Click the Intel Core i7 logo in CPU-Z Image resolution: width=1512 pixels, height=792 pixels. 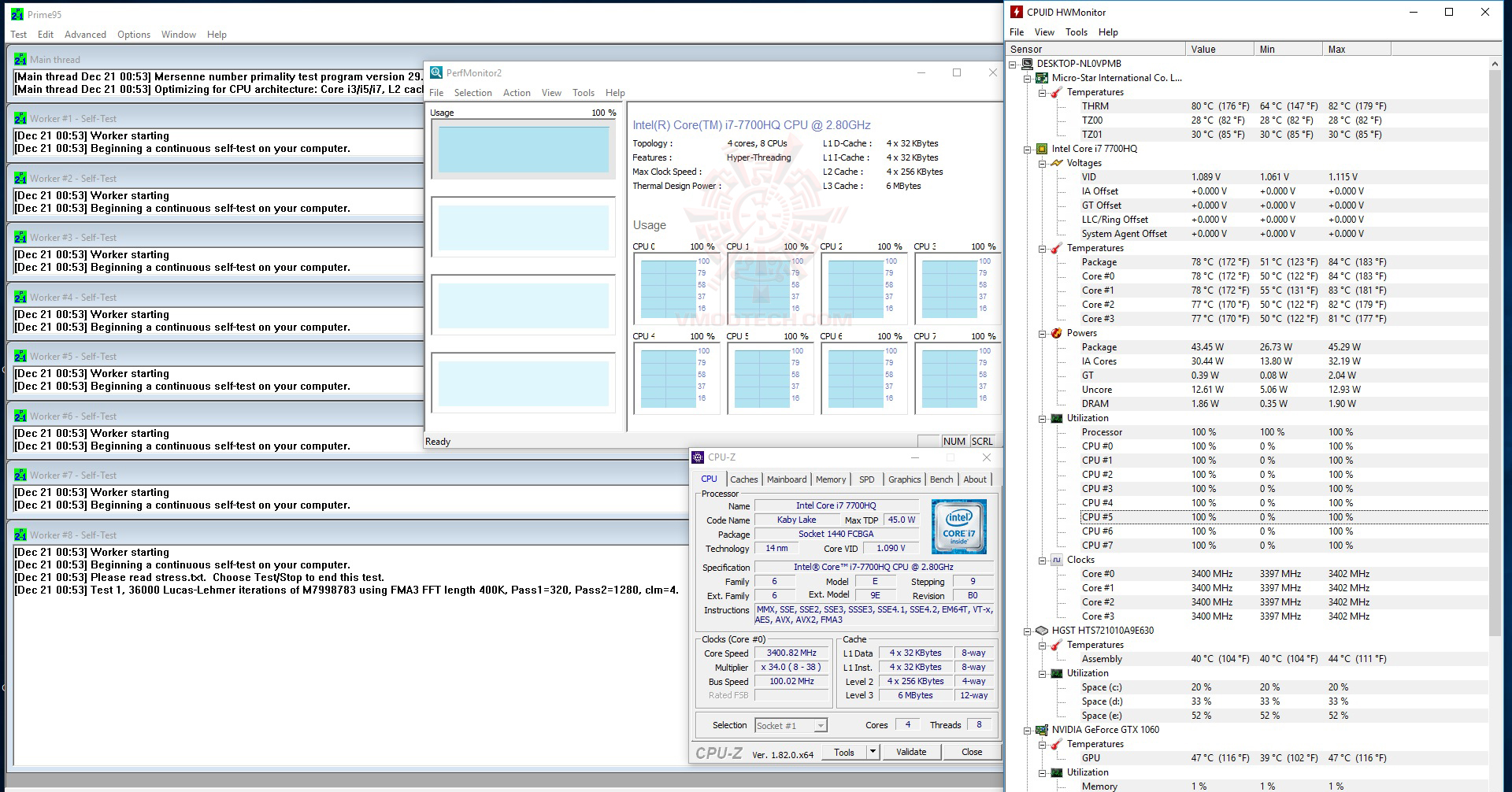958,526
